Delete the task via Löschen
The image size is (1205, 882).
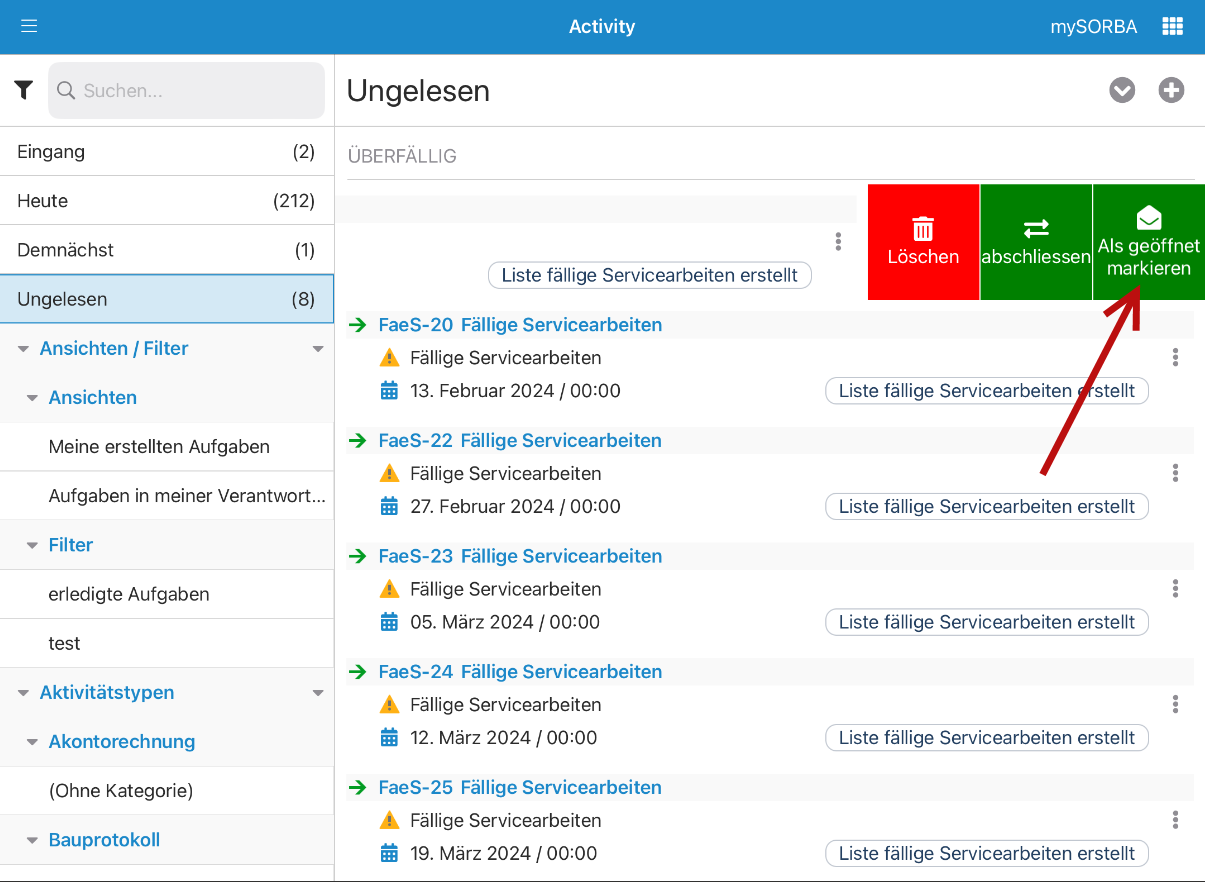click(x=923, y=242)
